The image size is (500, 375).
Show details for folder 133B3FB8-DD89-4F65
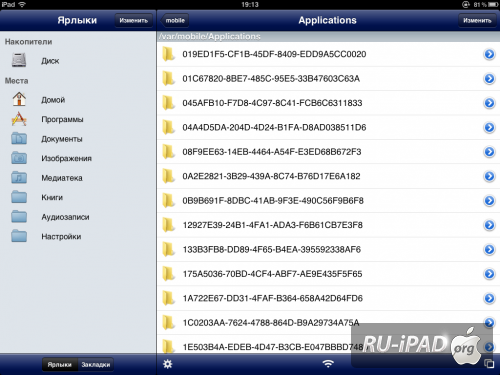[x=489, y=249]
